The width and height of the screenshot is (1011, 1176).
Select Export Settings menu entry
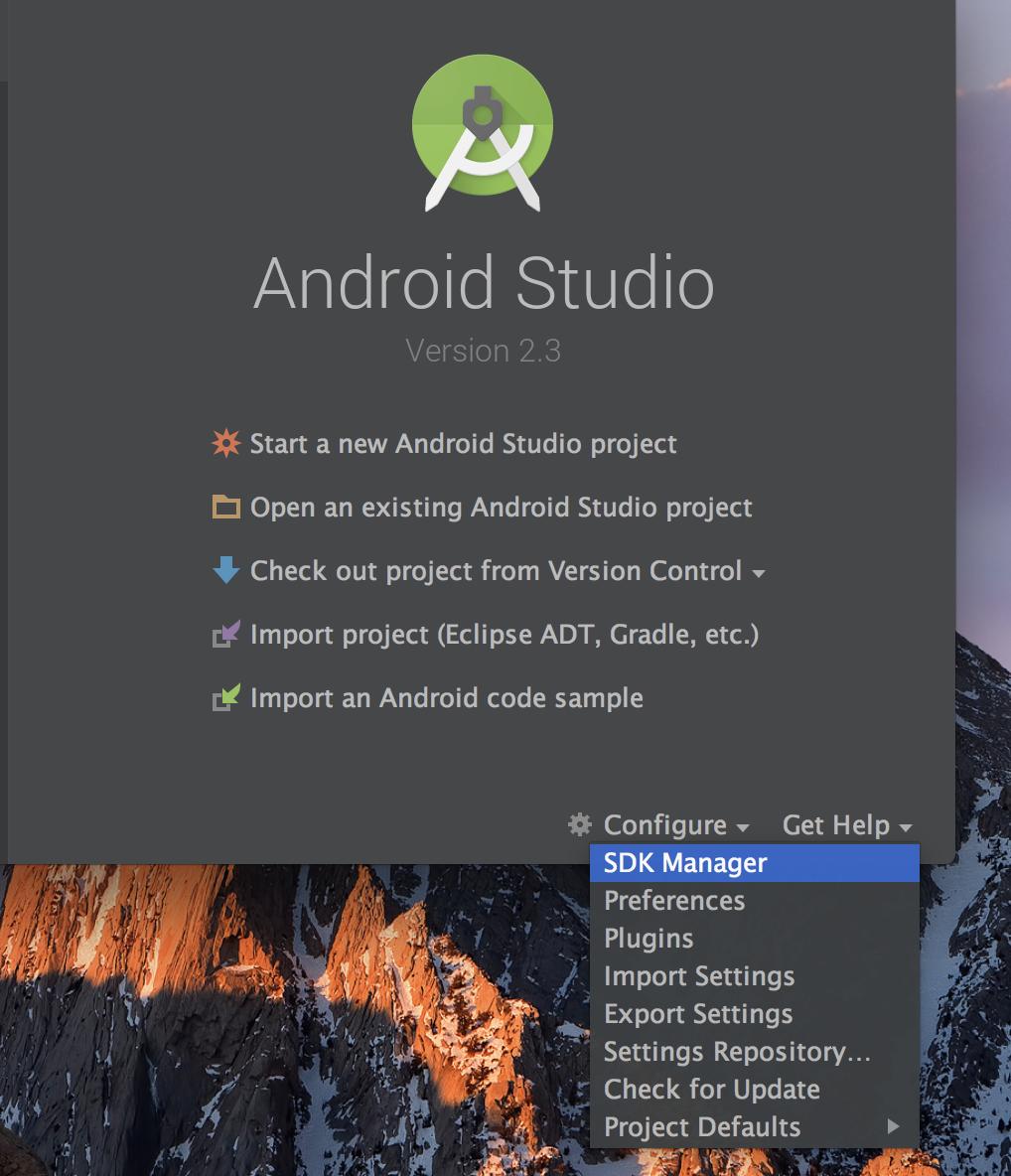pos(755,1013)
